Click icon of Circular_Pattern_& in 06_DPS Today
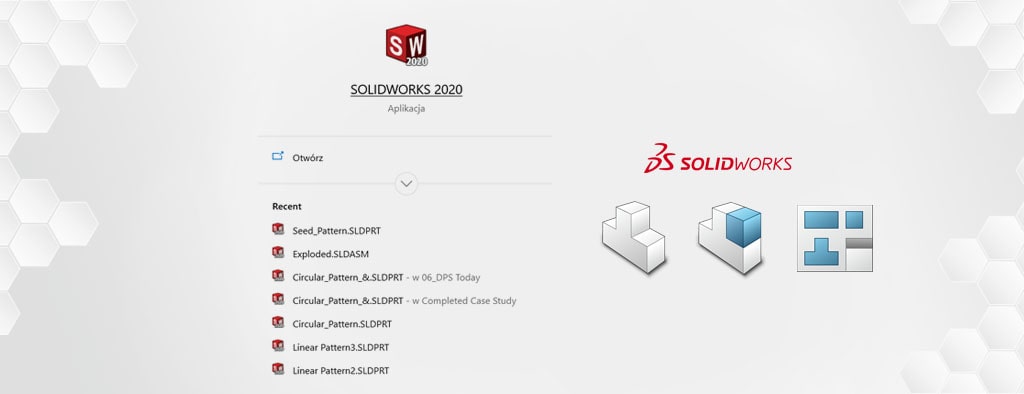This screenshot has height=394, width=1024. (x=278, y=276)
